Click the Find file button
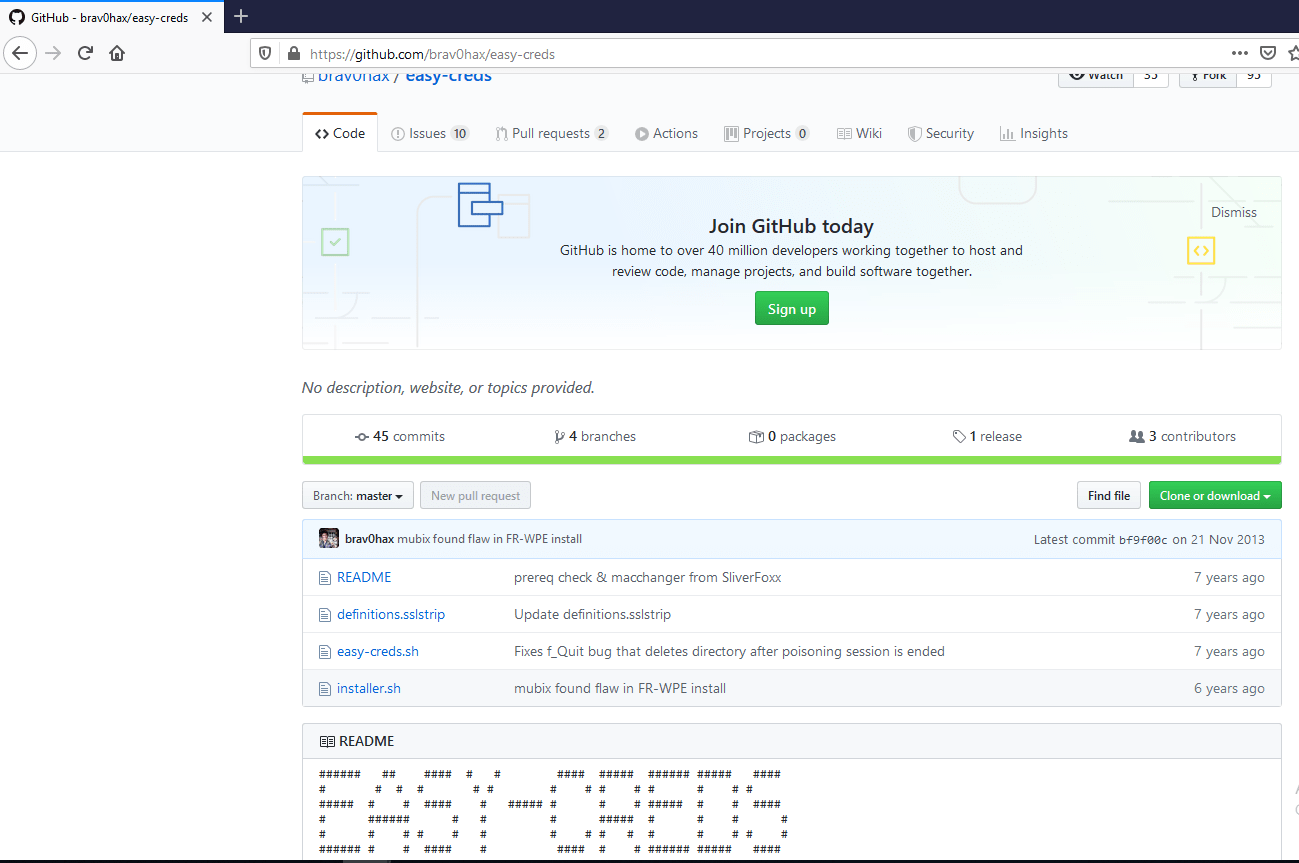 (x=1109, y=495)
